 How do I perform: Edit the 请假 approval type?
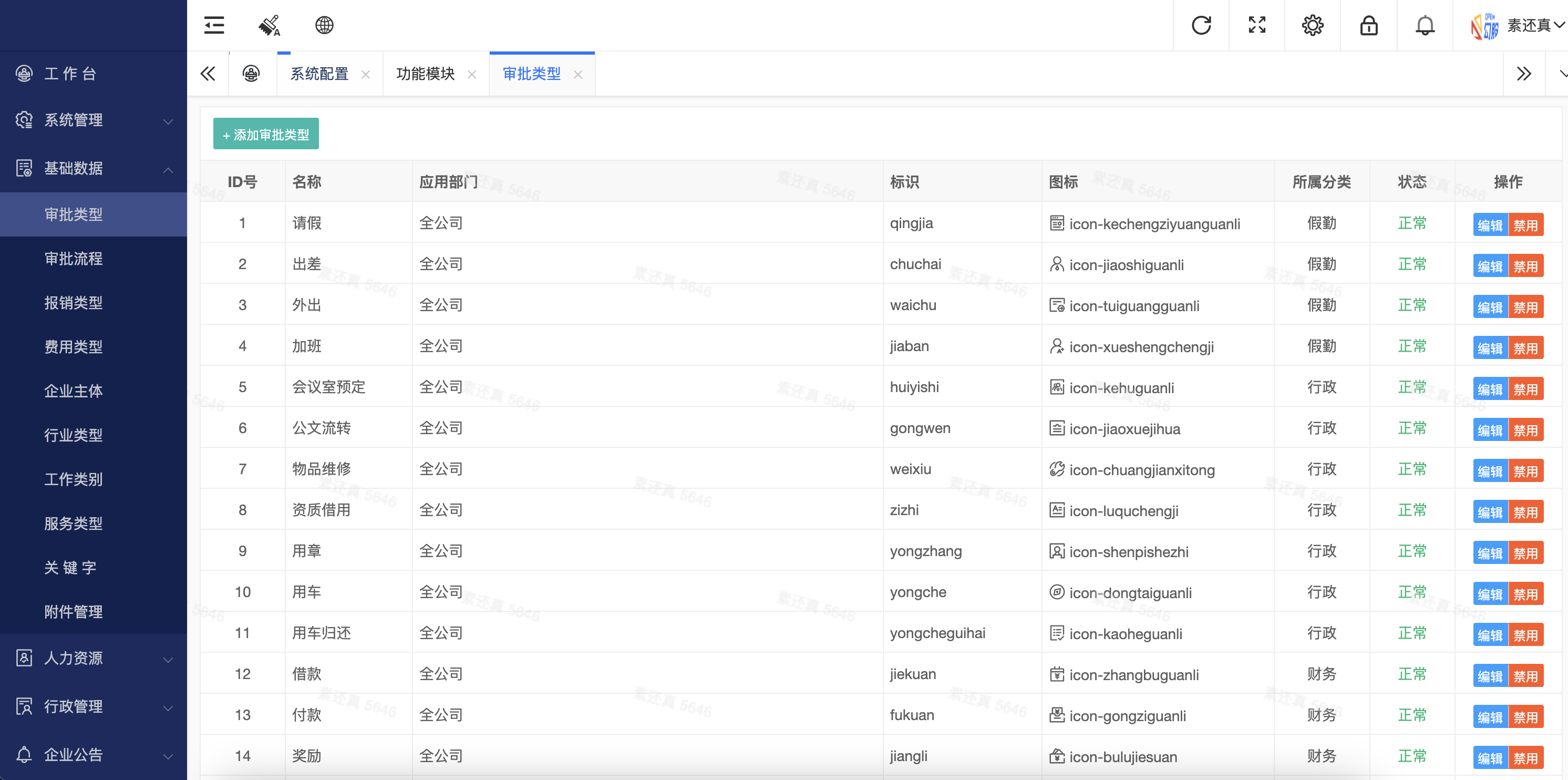[1490, 224]
